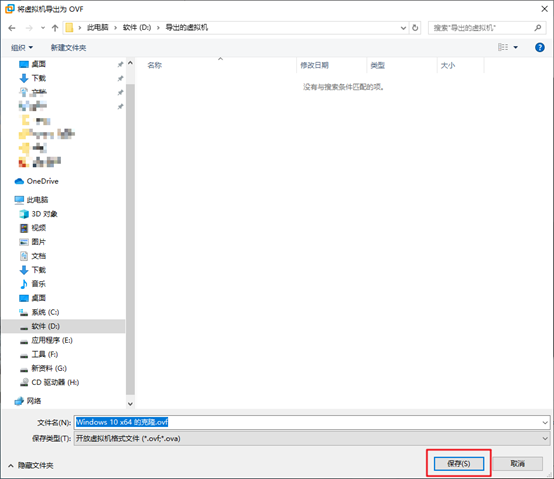The width and height of the screenshot is (554, 479).
Task: Open the recent locations dropdown arrow
Action: click(43, 28)
